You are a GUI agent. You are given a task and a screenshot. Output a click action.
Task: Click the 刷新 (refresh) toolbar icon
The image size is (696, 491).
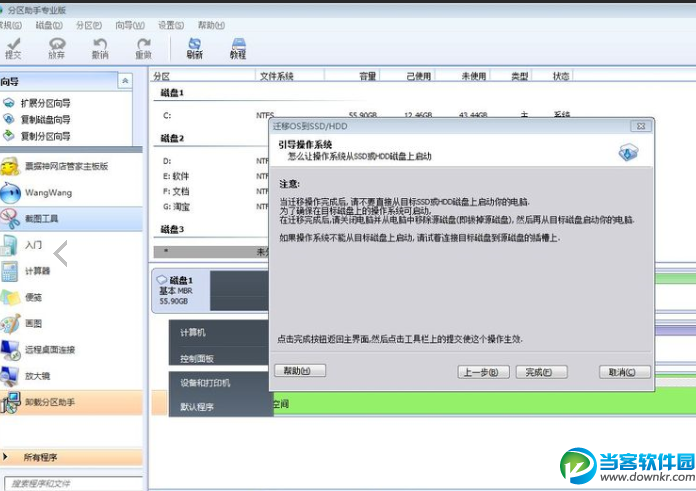[x=194, y=48]
